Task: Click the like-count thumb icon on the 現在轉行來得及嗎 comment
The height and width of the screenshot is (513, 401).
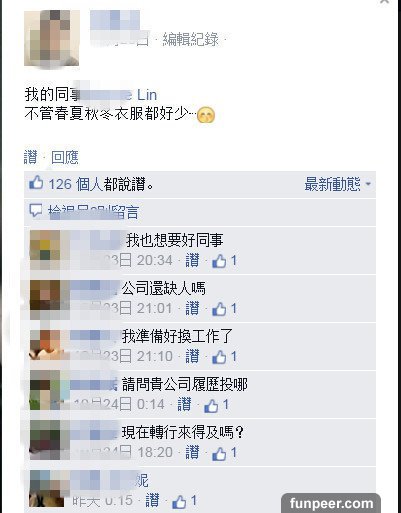Action: [x=219, y=453]
